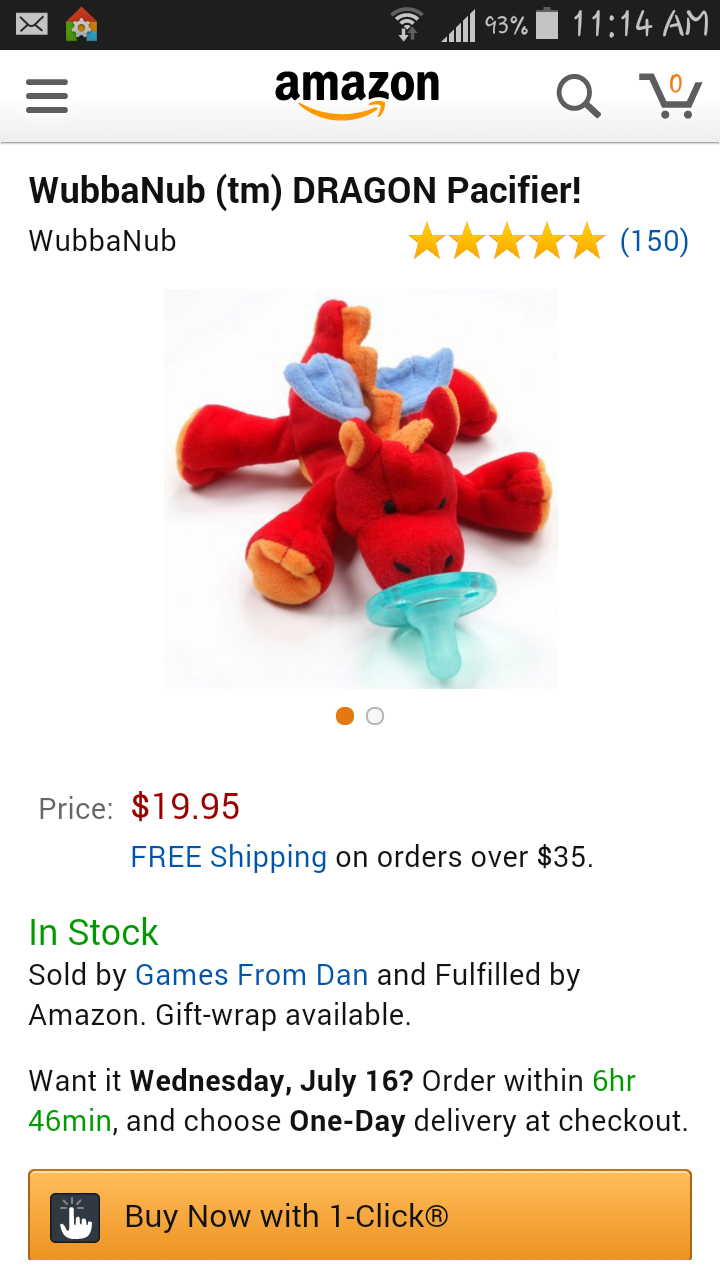Open the shopping cart icon
Screen dimensions: 720x1280
[670, 96]
